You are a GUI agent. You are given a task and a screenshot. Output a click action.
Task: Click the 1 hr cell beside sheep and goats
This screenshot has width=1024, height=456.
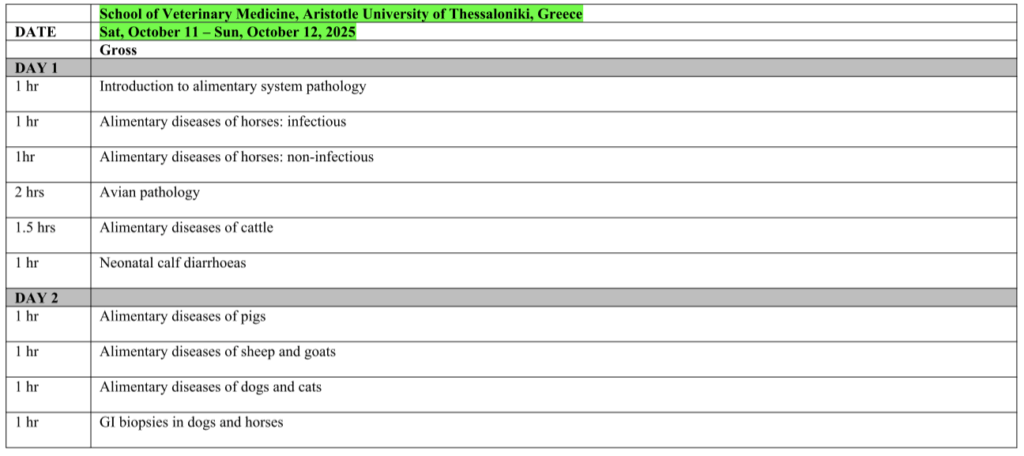(x=48, y=359)
